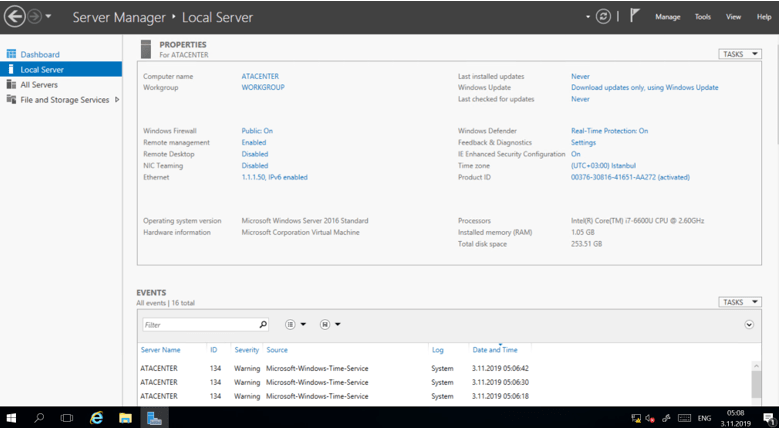Screen dimensions: 782x430
Task: Sort events by Date and Time column
Action: tap(494, 350)
